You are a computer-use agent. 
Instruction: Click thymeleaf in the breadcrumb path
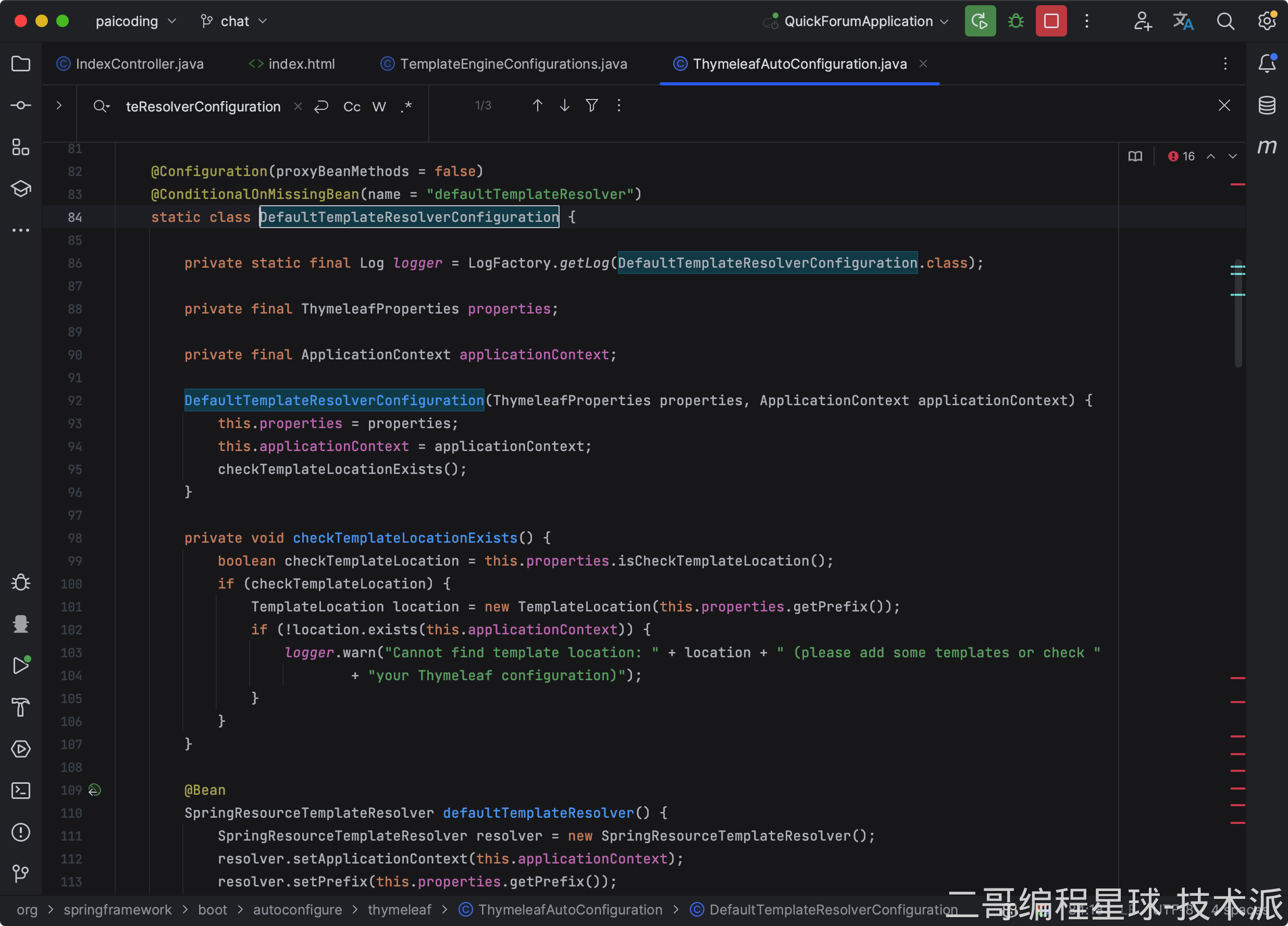[x=399, y=910]
